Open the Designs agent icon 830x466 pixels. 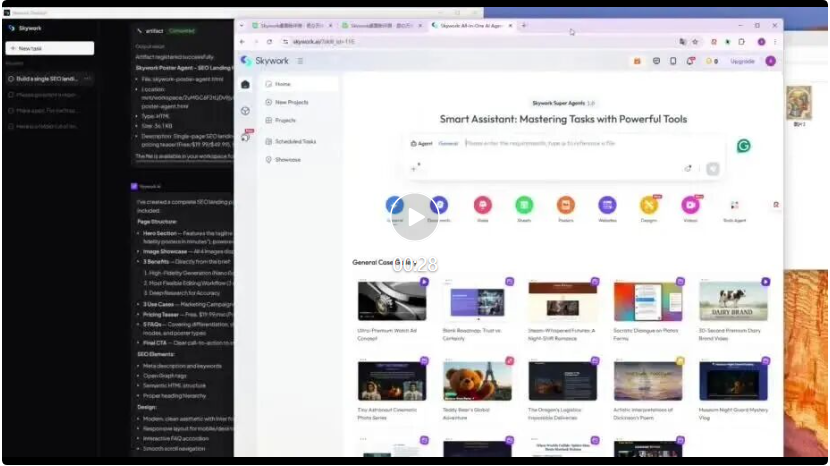[648, 204]
